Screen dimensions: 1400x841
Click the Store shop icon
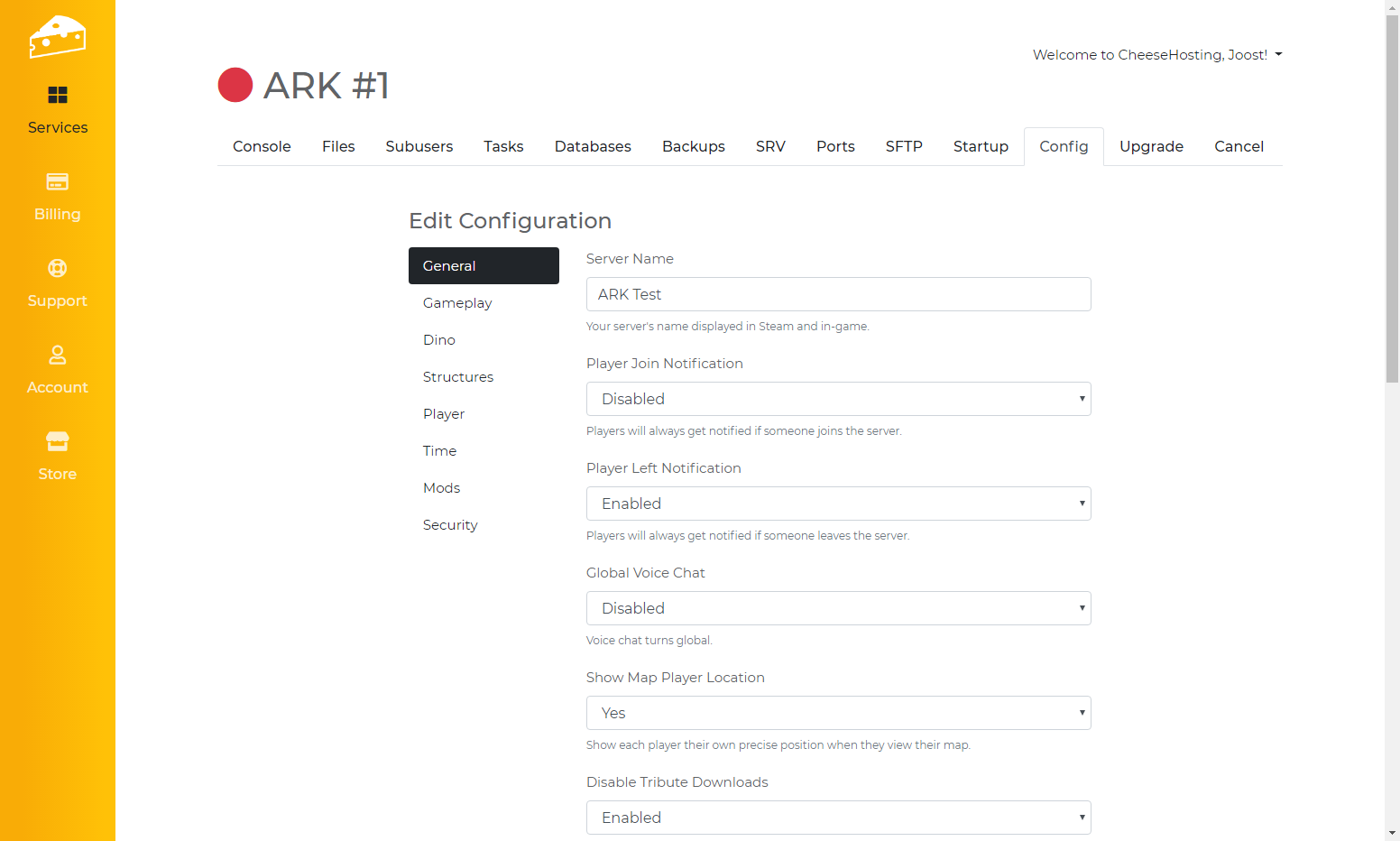point(58,441)
